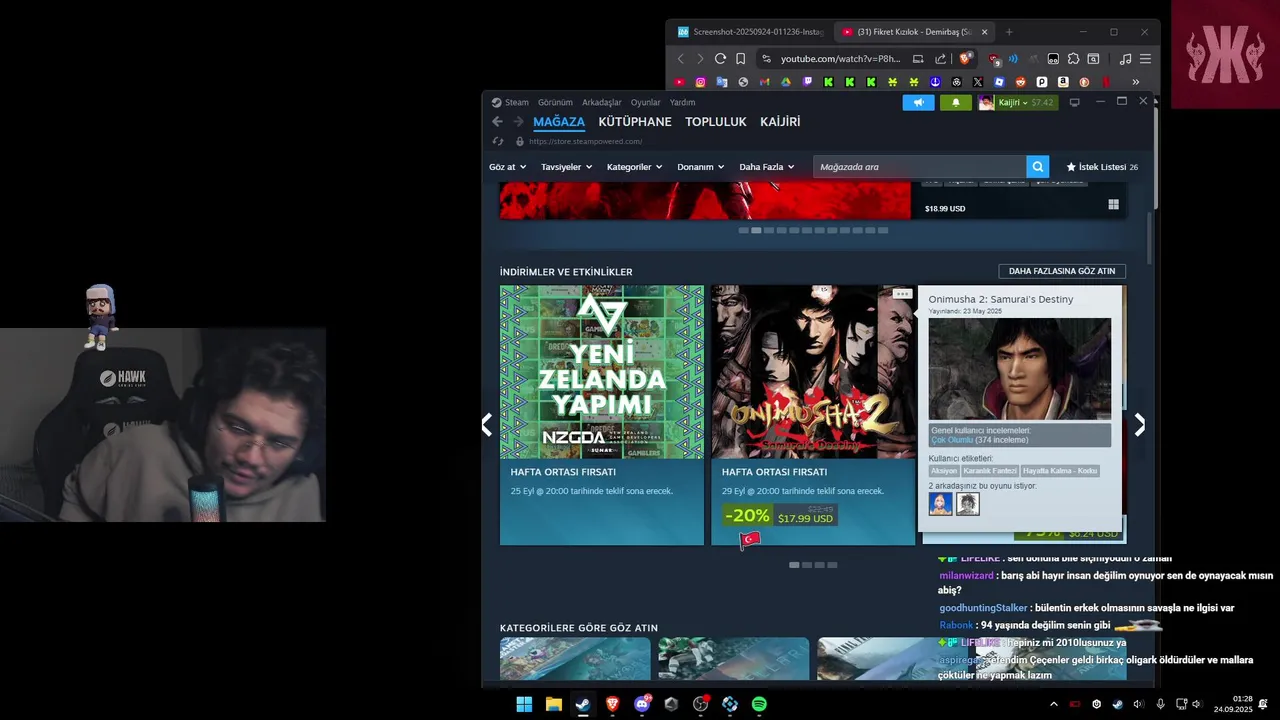Open Brave hamburger main menu
Image resolution: width=1280 pixels, height=720 pixels.
coord(1145,59)
